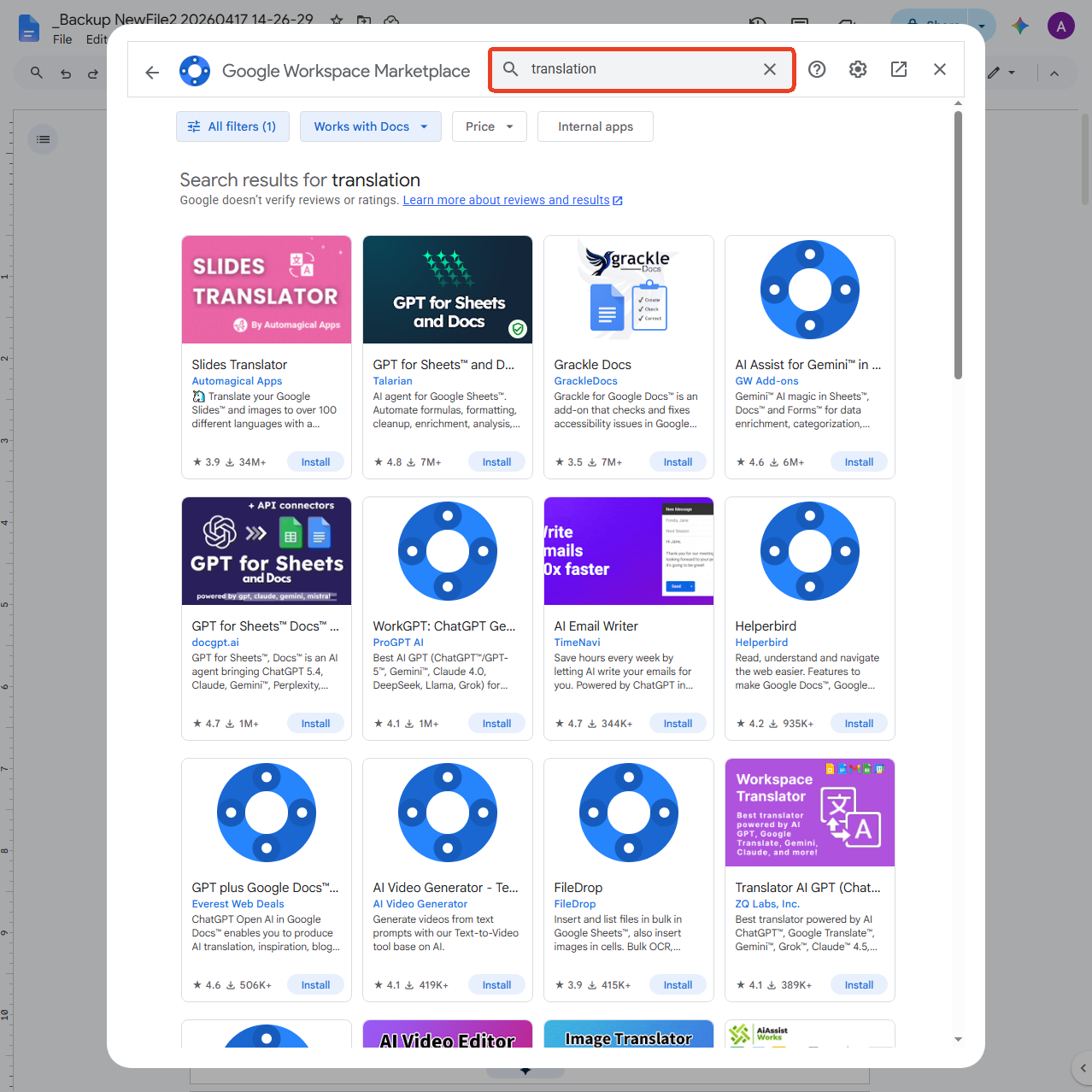
Task: Open the Image Translator card thumbnail
Action: tap(629, 1034)
